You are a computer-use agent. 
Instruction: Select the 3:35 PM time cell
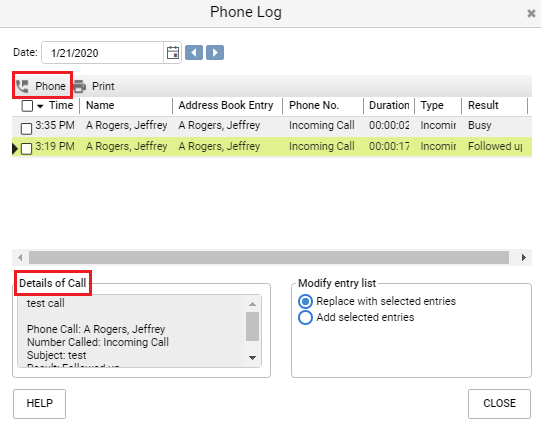click(55, 125)
